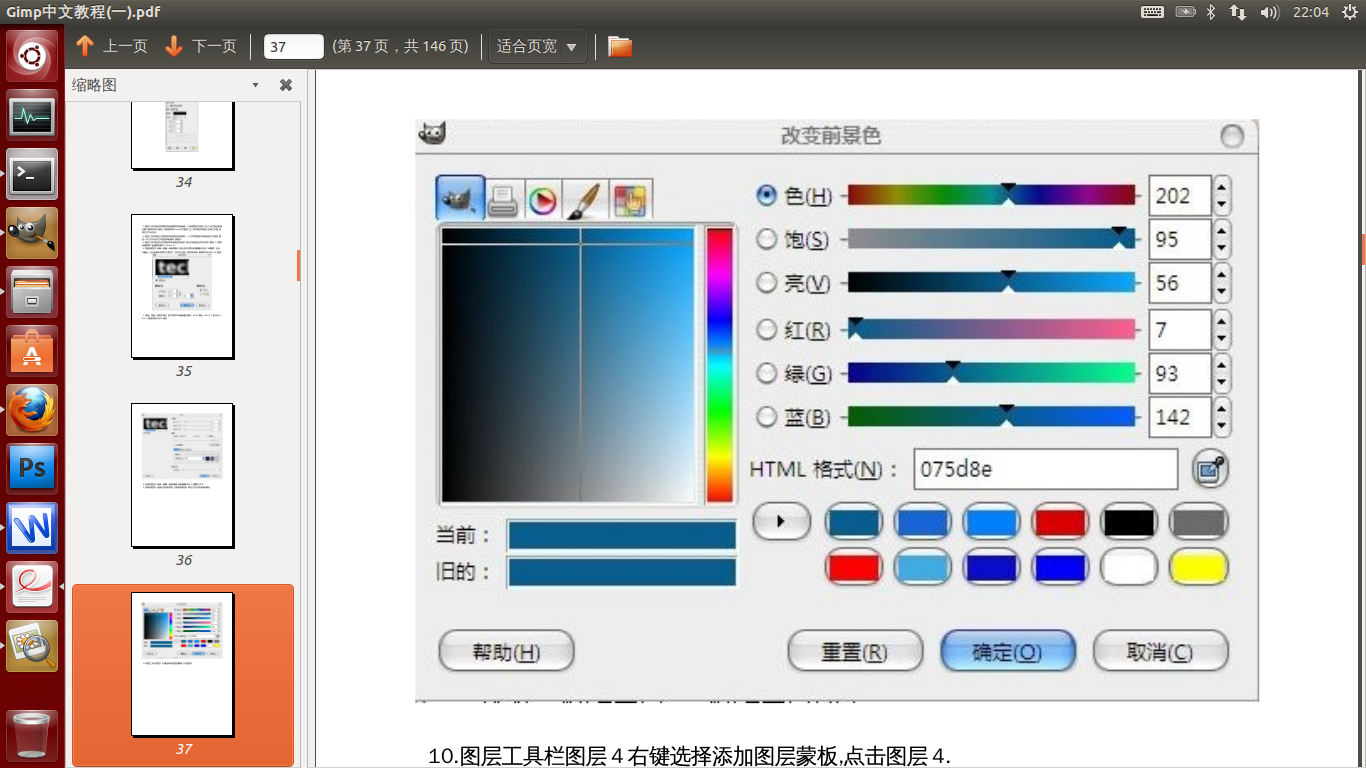Click the blue (B) slider bar

click(x=992, y=416)
